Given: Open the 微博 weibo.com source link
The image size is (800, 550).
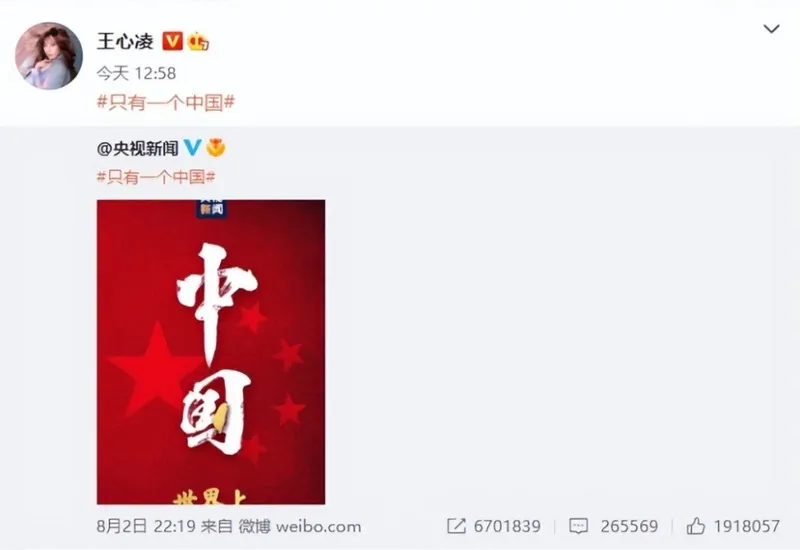Looking at the screenshot, I should pyautogui.click(x=300, y=526).
